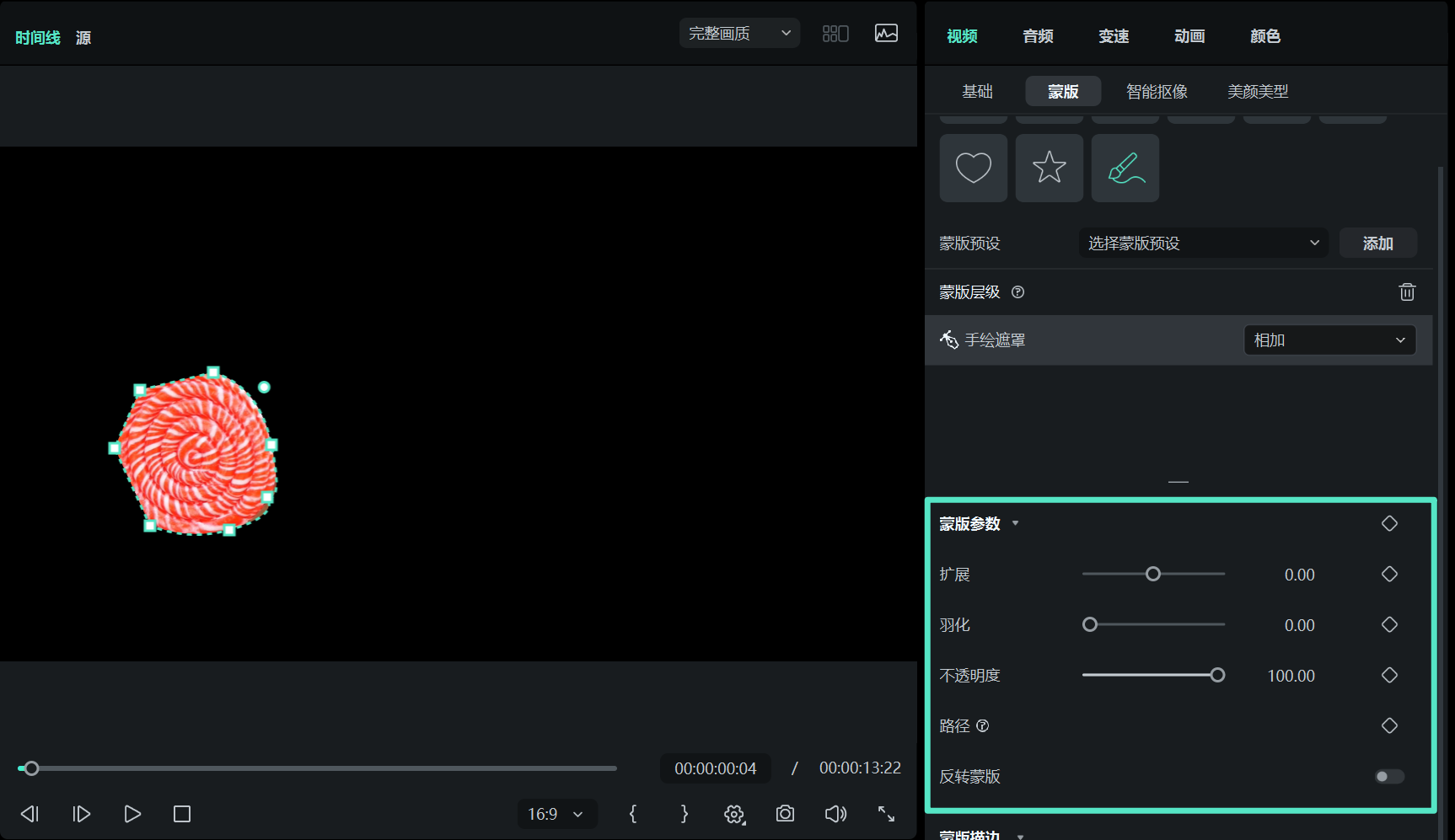Expand the 蒙版描边 section arrow
Screen dimensions: 1455x840
pos(1020,836)
